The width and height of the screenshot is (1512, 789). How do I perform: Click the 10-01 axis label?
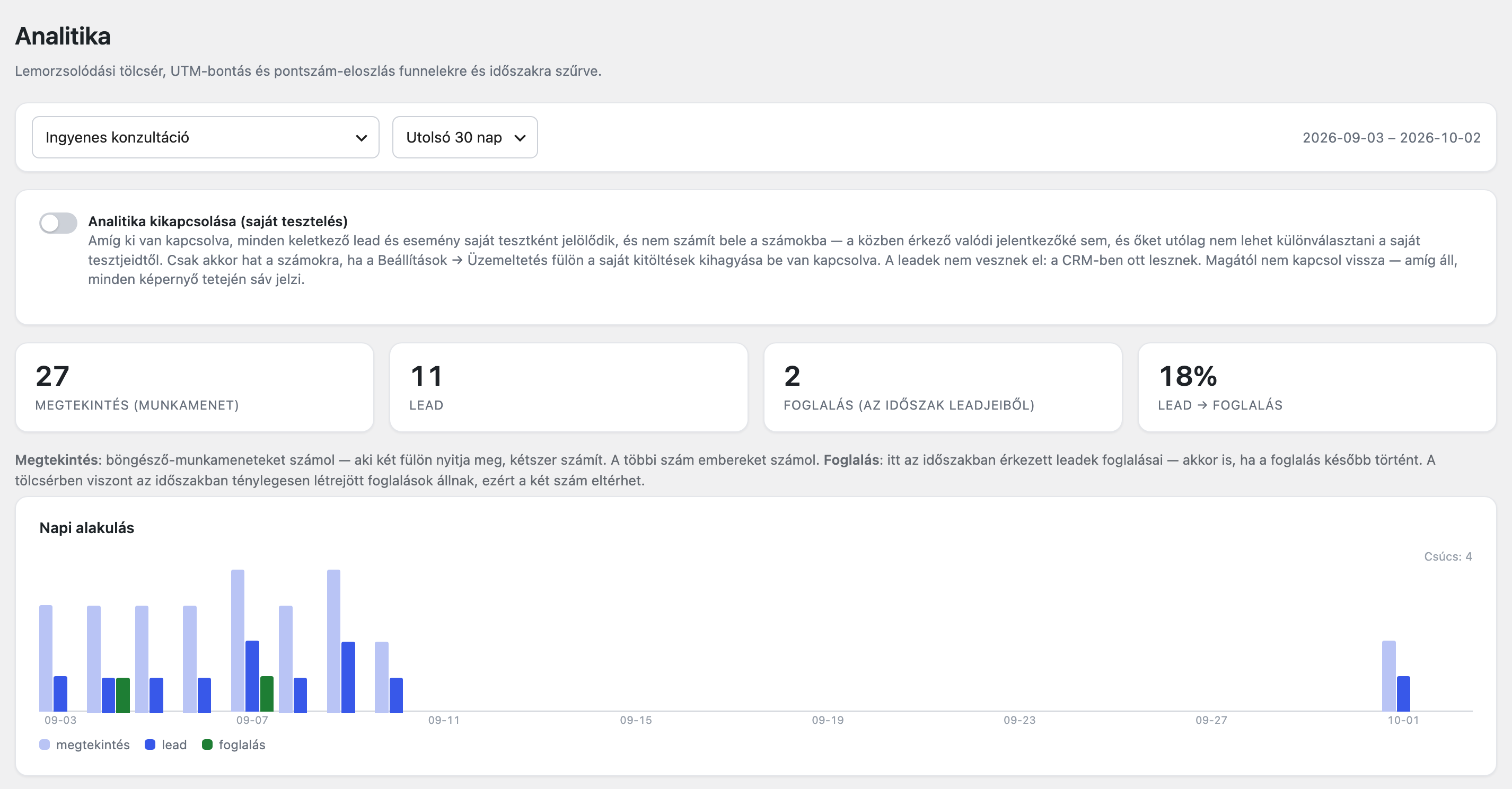tap(1403, 720)
